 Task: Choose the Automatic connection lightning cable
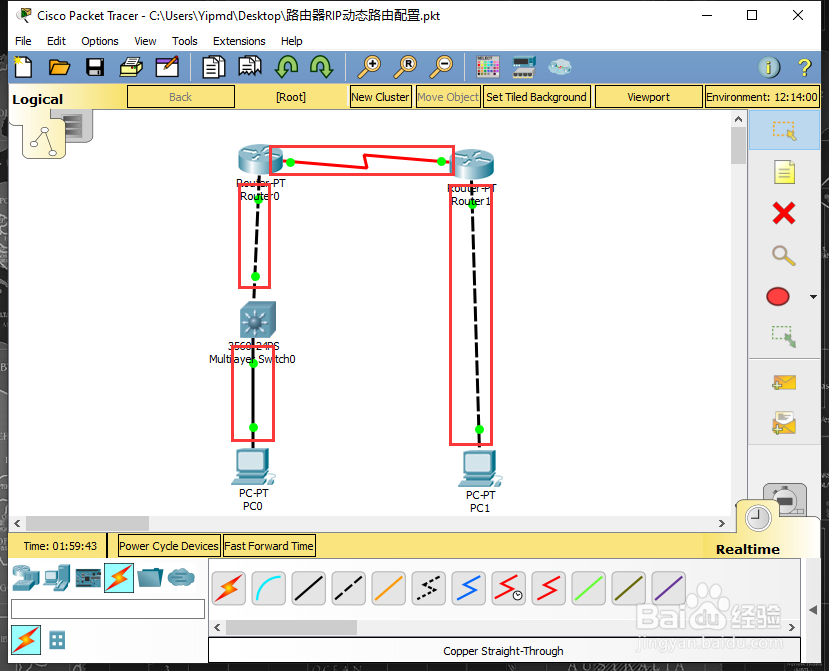pyautogui.click(x=229, y=588)
